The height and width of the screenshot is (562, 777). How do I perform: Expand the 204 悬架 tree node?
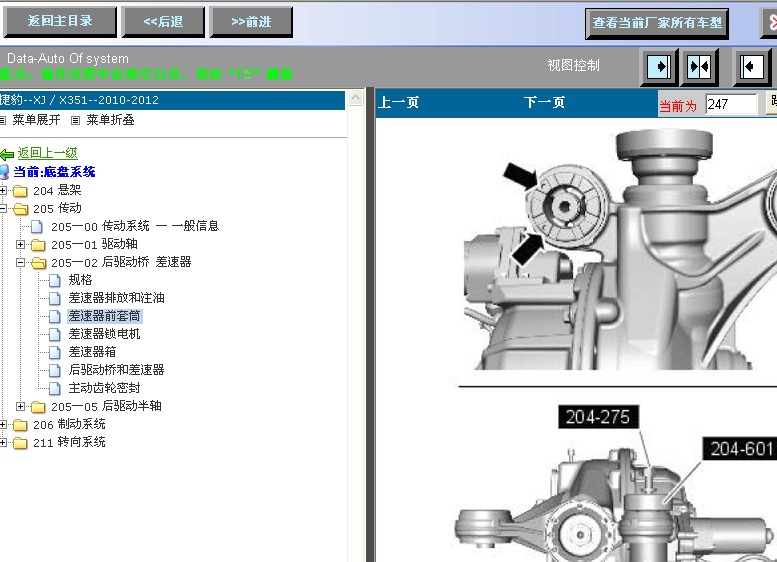point(4,190)
